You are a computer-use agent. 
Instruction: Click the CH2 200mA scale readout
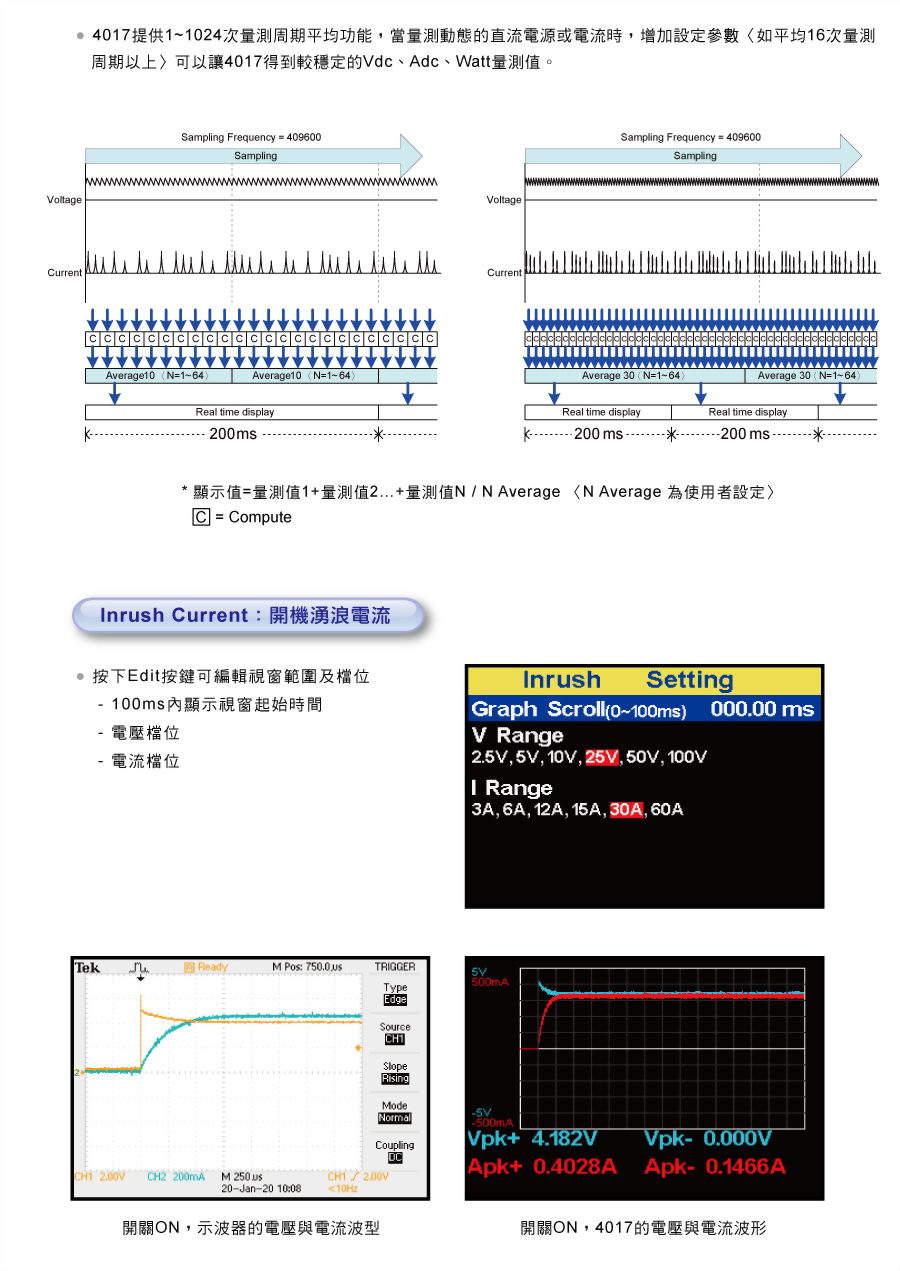click(x=176, y=1177)
